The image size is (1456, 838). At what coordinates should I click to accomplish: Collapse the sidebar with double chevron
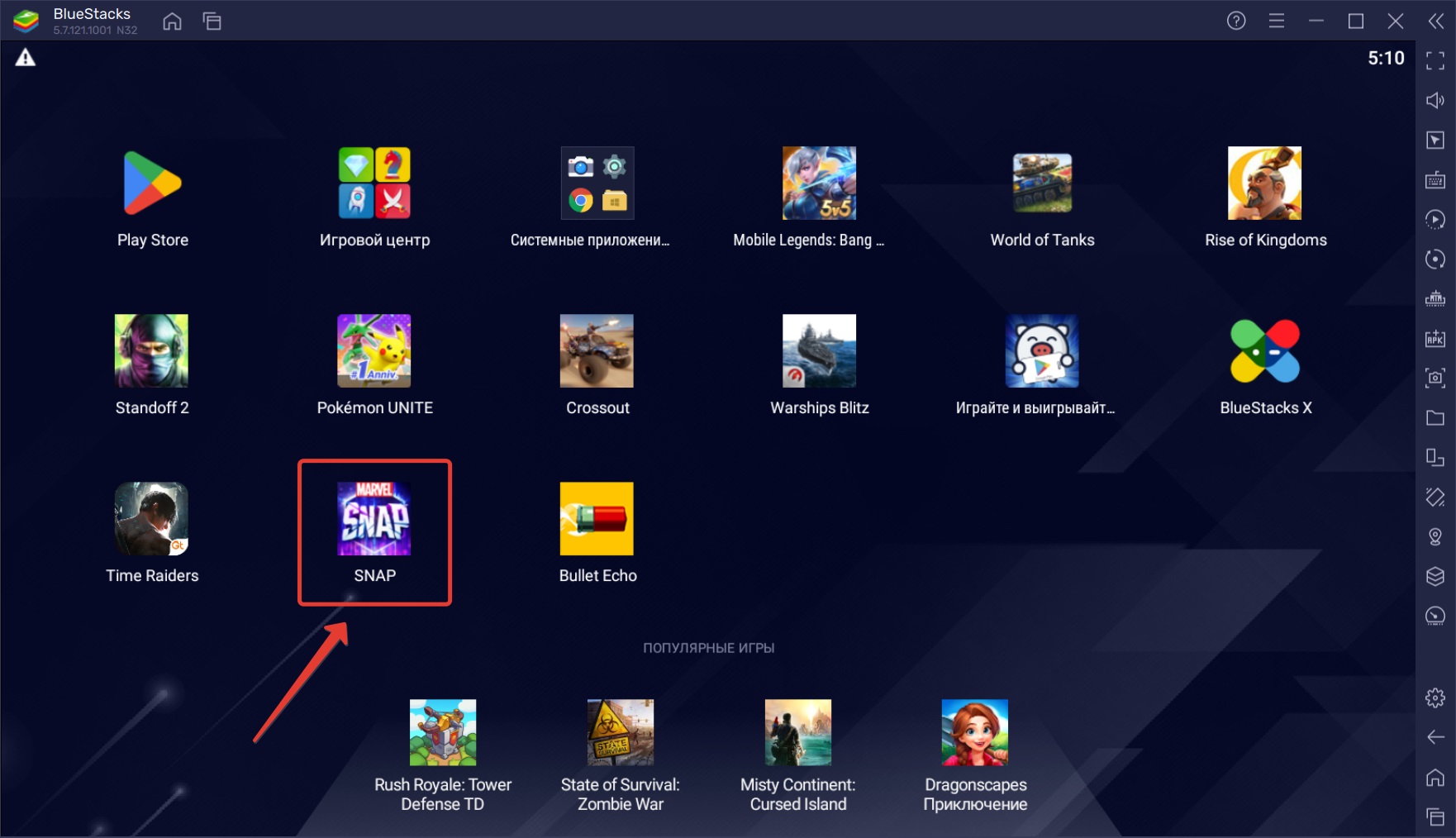coord(1436,21)
